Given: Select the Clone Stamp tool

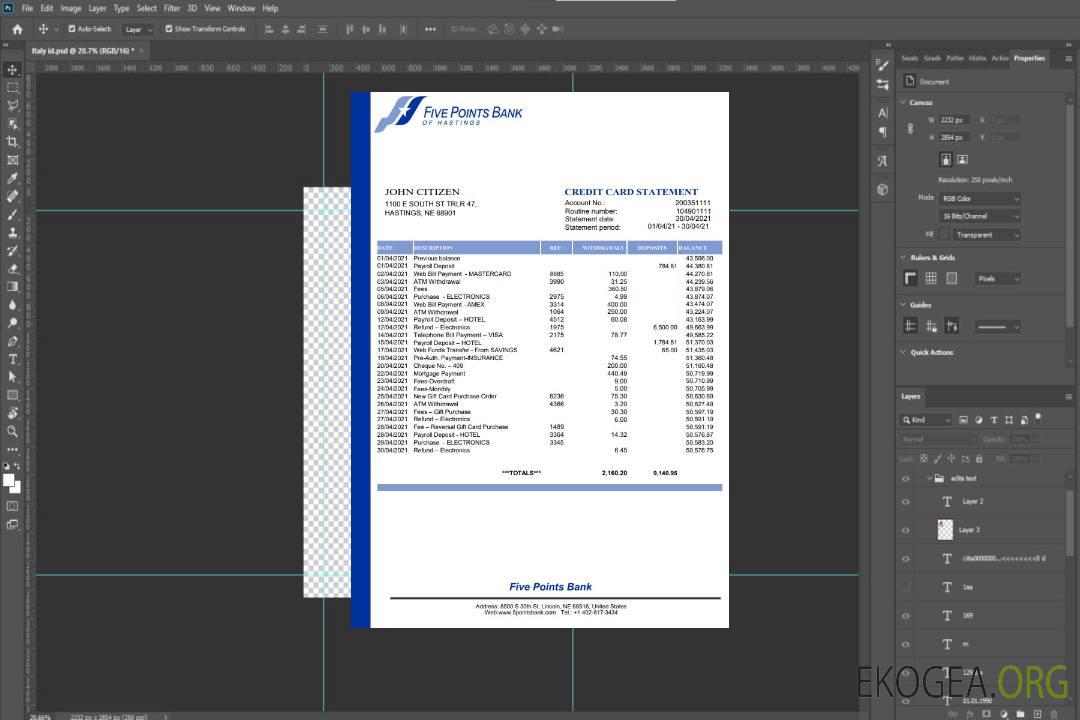Looking at the screenshot, I should [x=12, y=233].
